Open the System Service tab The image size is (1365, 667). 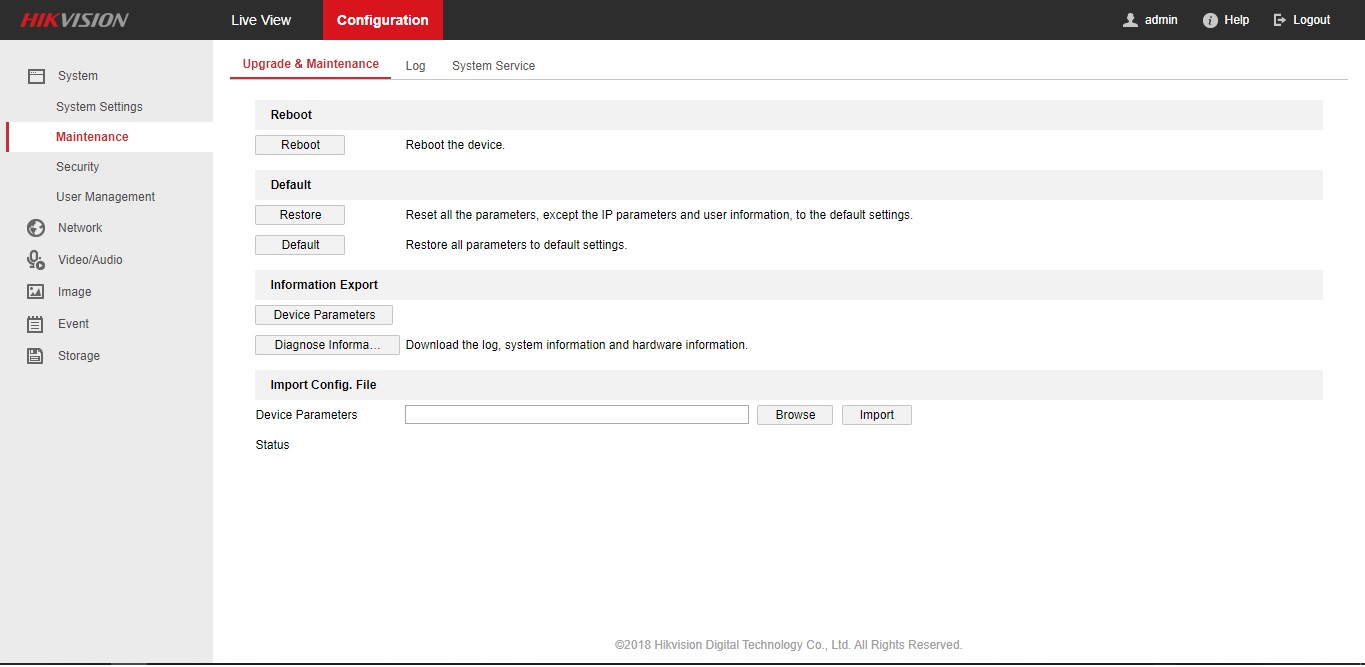coord(493,66)
